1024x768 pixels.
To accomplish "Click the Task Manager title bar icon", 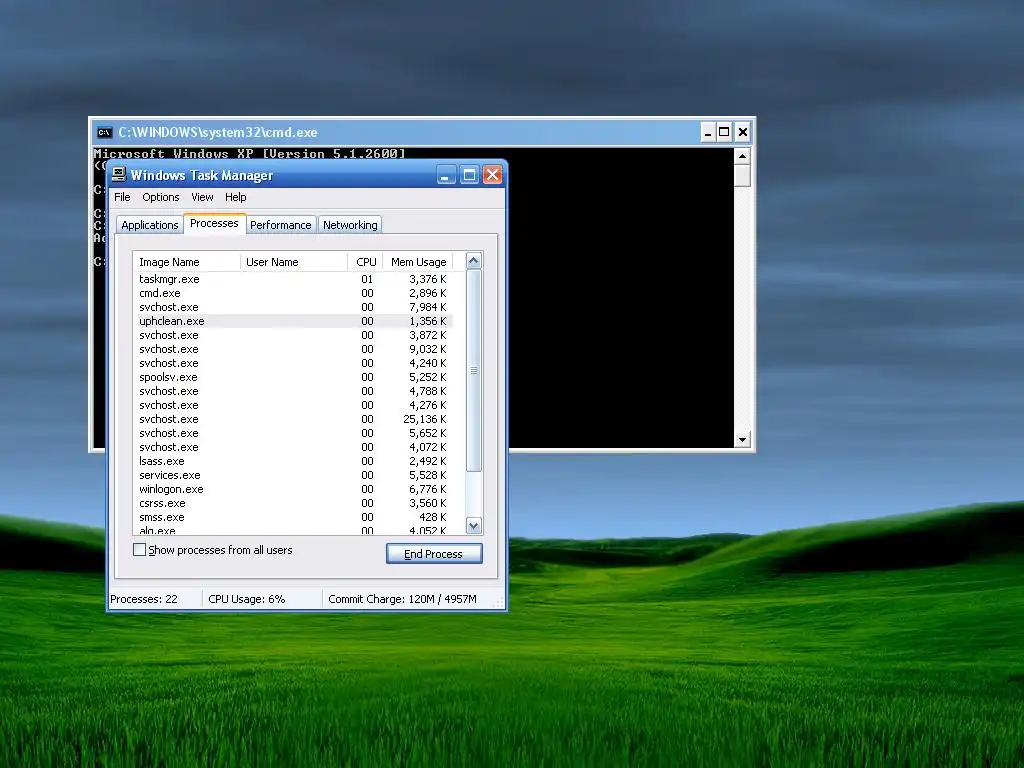I will pyautogui.click(x=119, y=174).
